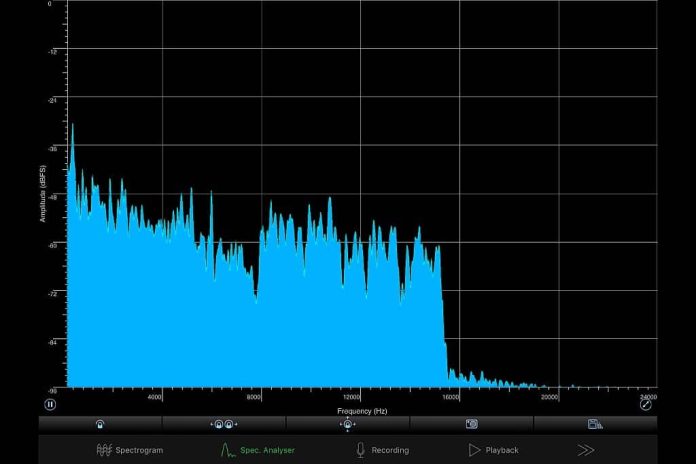Viewport: 696px width, 464px height.
Task: Click the Frequency (Hz) axis label
Action: point(362,411)
